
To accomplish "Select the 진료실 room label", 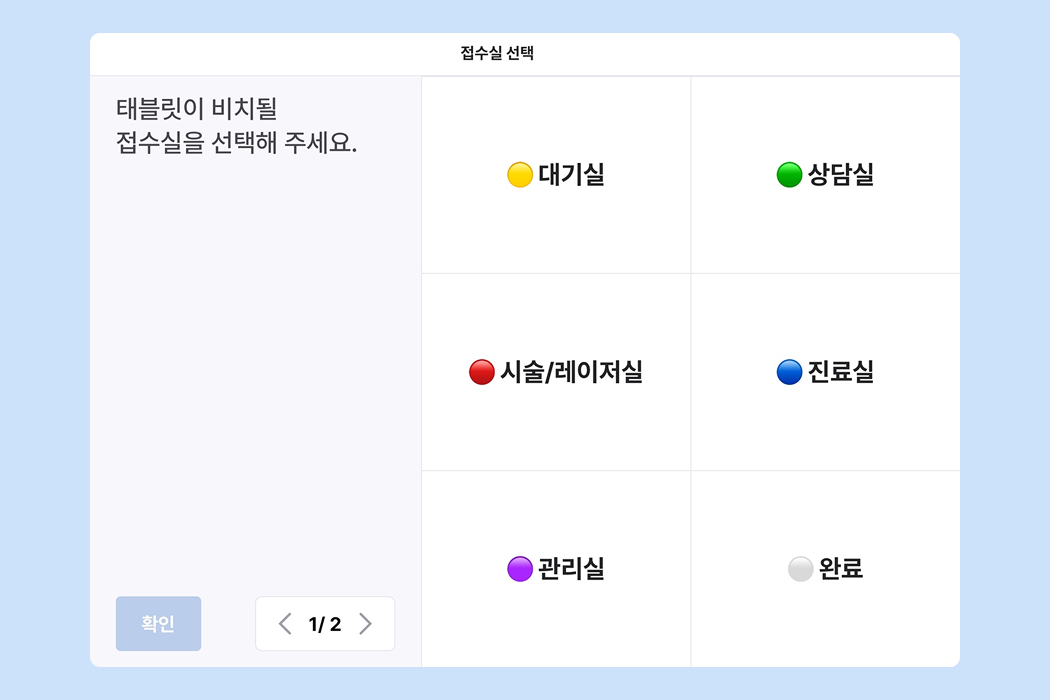I will click(841, 372).
